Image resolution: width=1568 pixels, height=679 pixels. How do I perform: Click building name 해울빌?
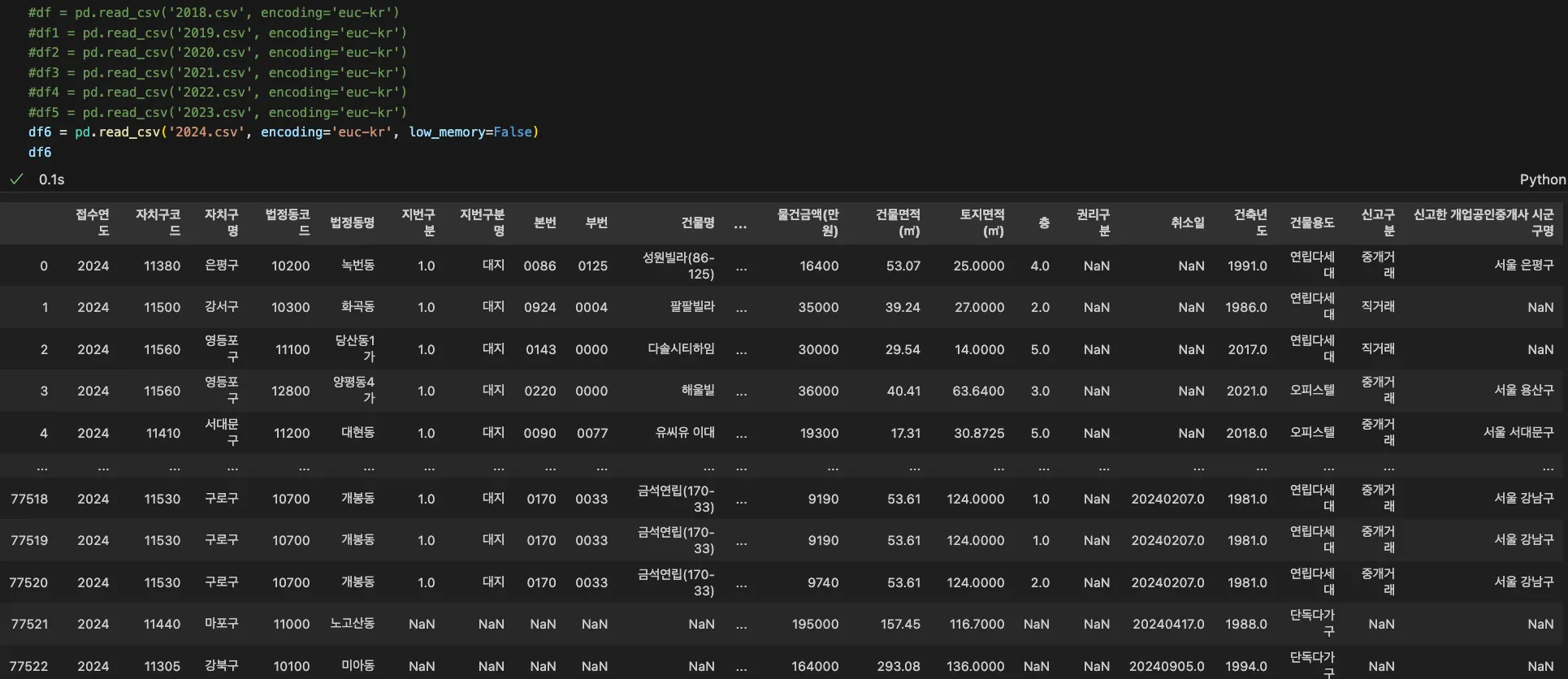(x=698, y=390)
